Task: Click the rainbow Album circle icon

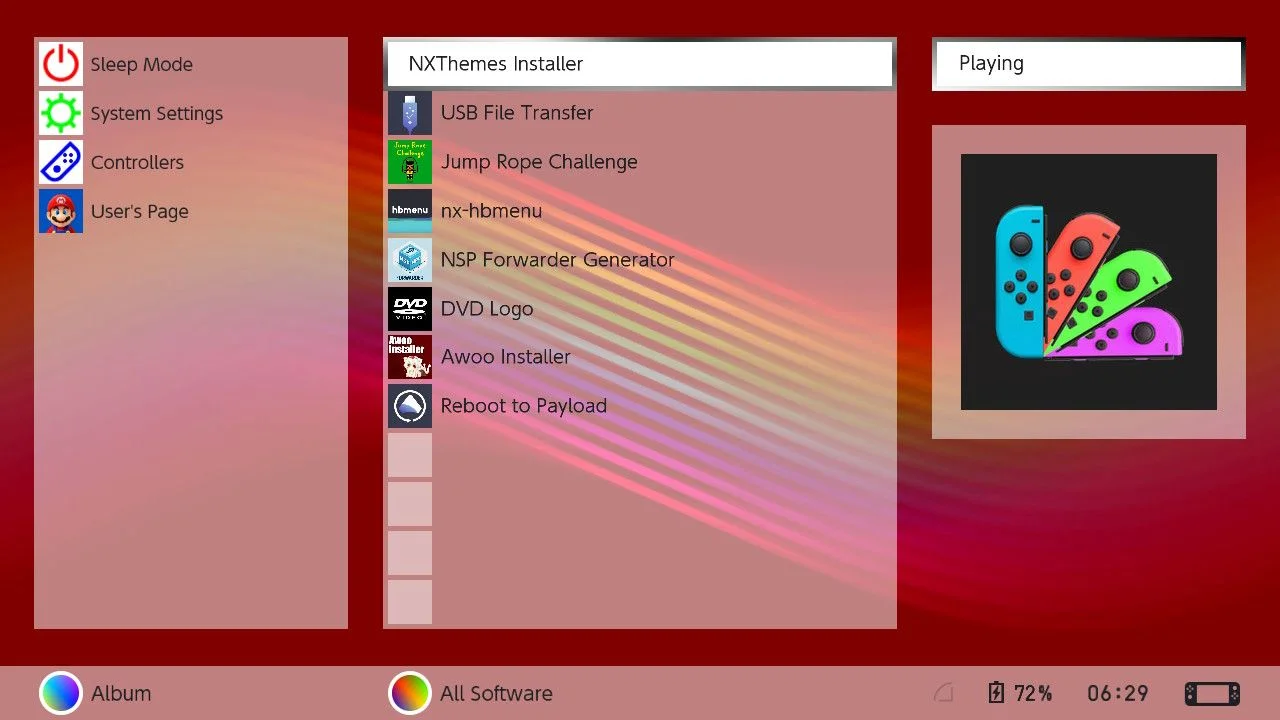Action: tap(60, 693)
